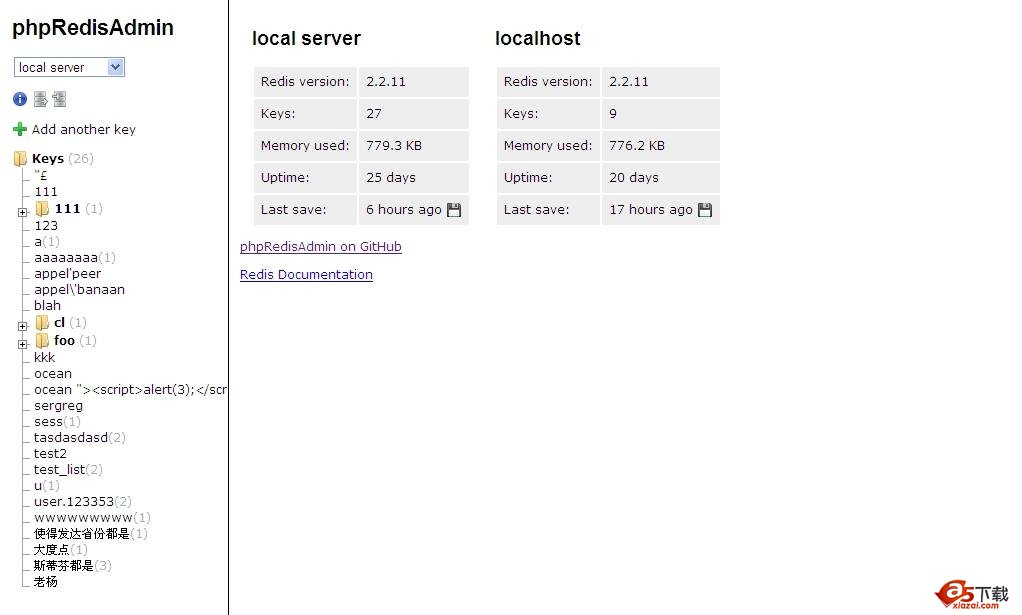Viewport: 1022px width, 615px height.
Task: Open the key appel'peer
Action: tap(68, 274)
